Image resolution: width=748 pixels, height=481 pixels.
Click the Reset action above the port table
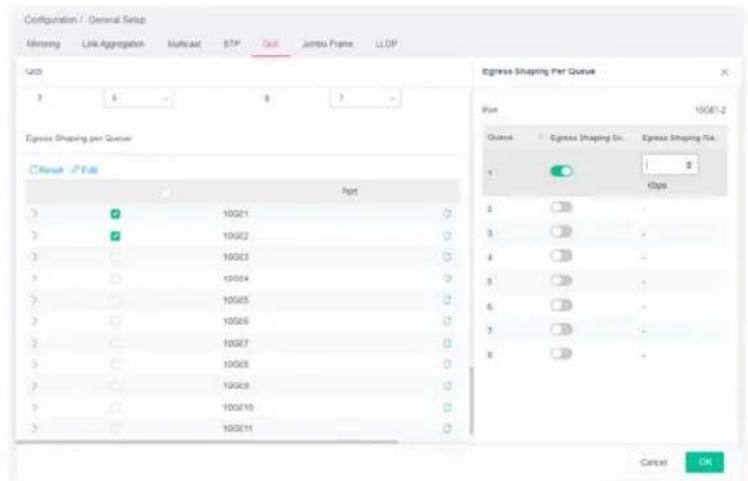pos(46,169)
